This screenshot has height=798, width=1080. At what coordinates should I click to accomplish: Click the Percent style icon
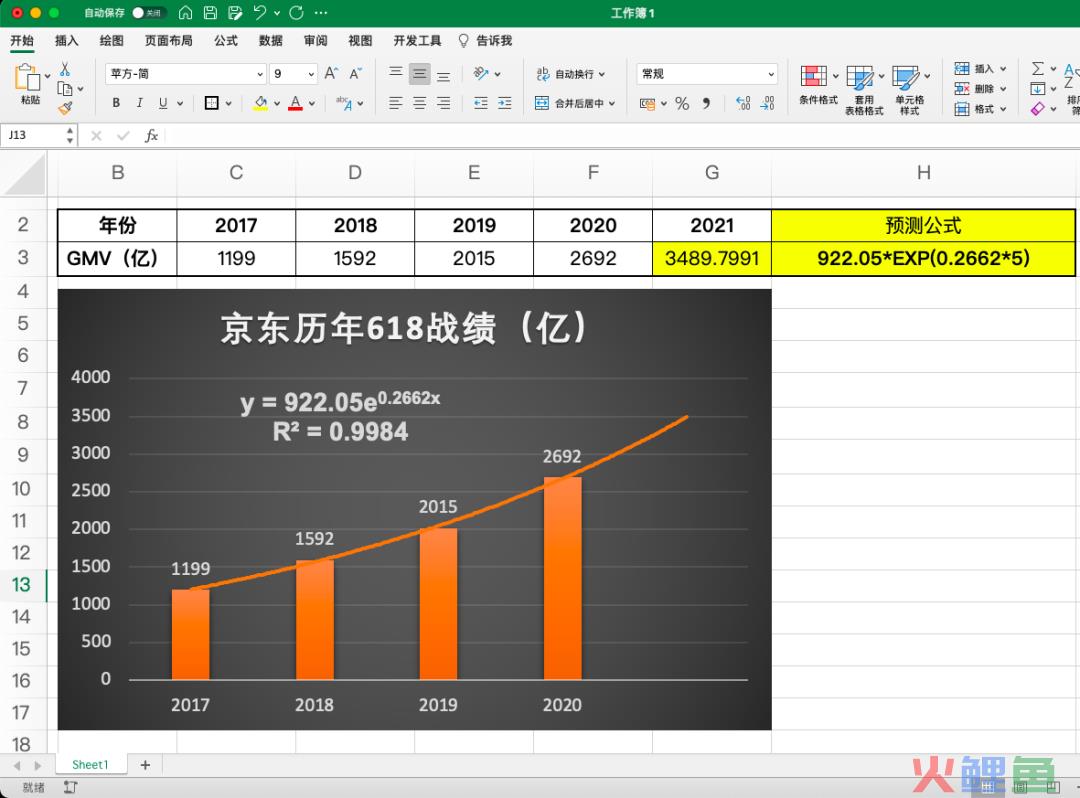click(x=682, y=103)
